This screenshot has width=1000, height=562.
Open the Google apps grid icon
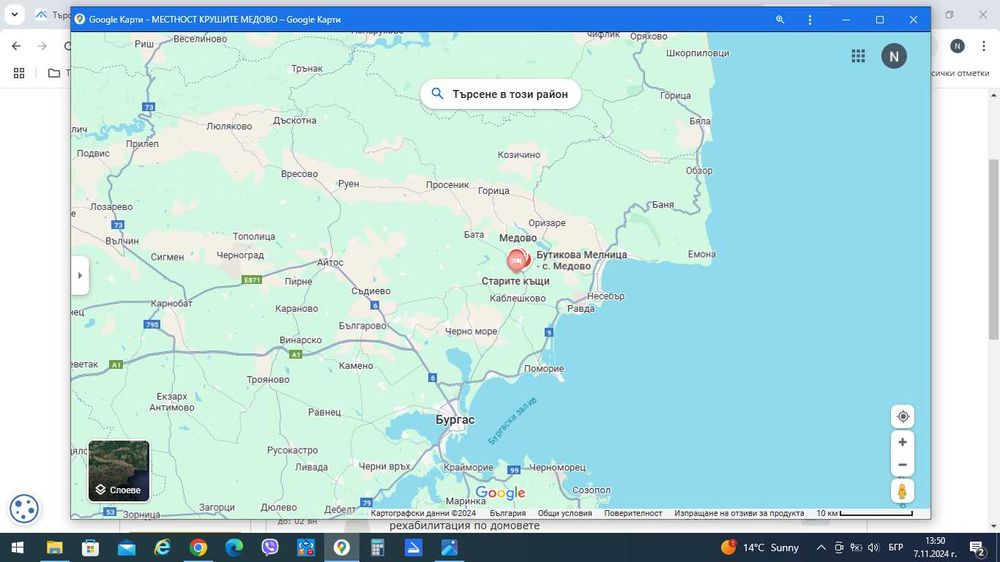[x=858, y=56]
